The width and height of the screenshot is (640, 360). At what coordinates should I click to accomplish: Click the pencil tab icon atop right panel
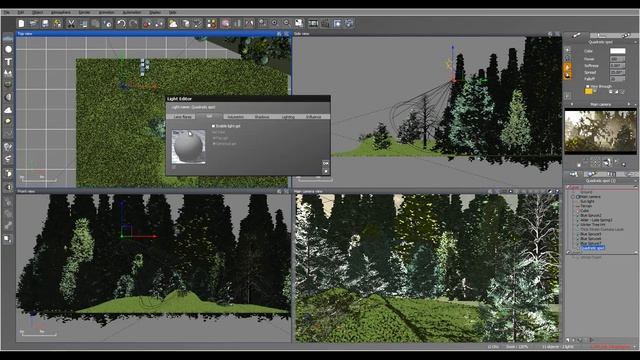point(577,36)
